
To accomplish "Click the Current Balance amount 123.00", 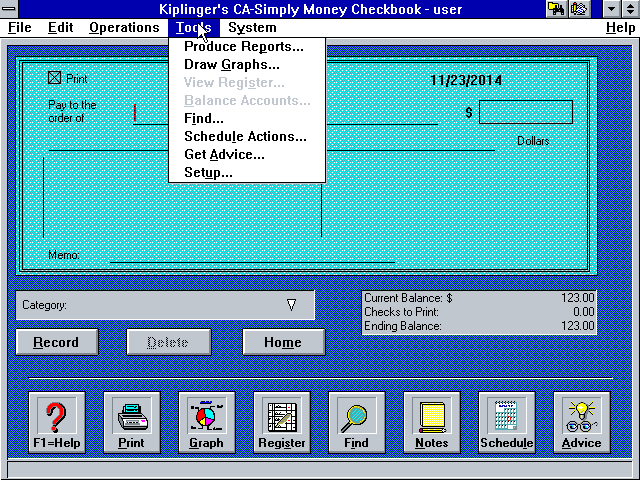I will click(x=578, y=298).
